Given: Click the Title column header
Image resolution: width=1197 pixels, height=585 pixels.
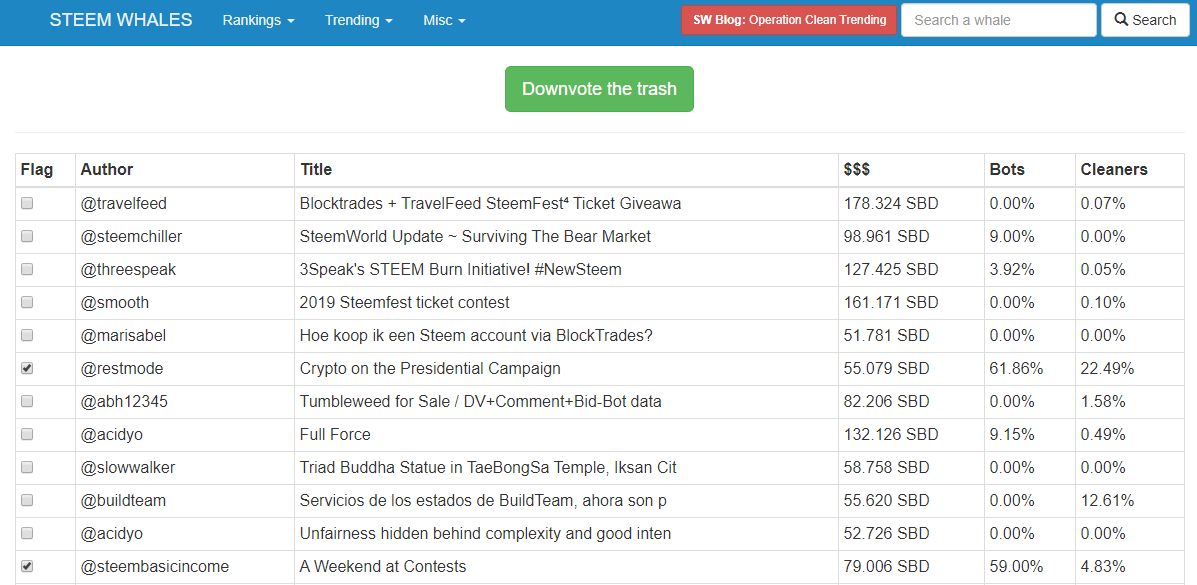Looking at the screenshot, I should point(316,170).
